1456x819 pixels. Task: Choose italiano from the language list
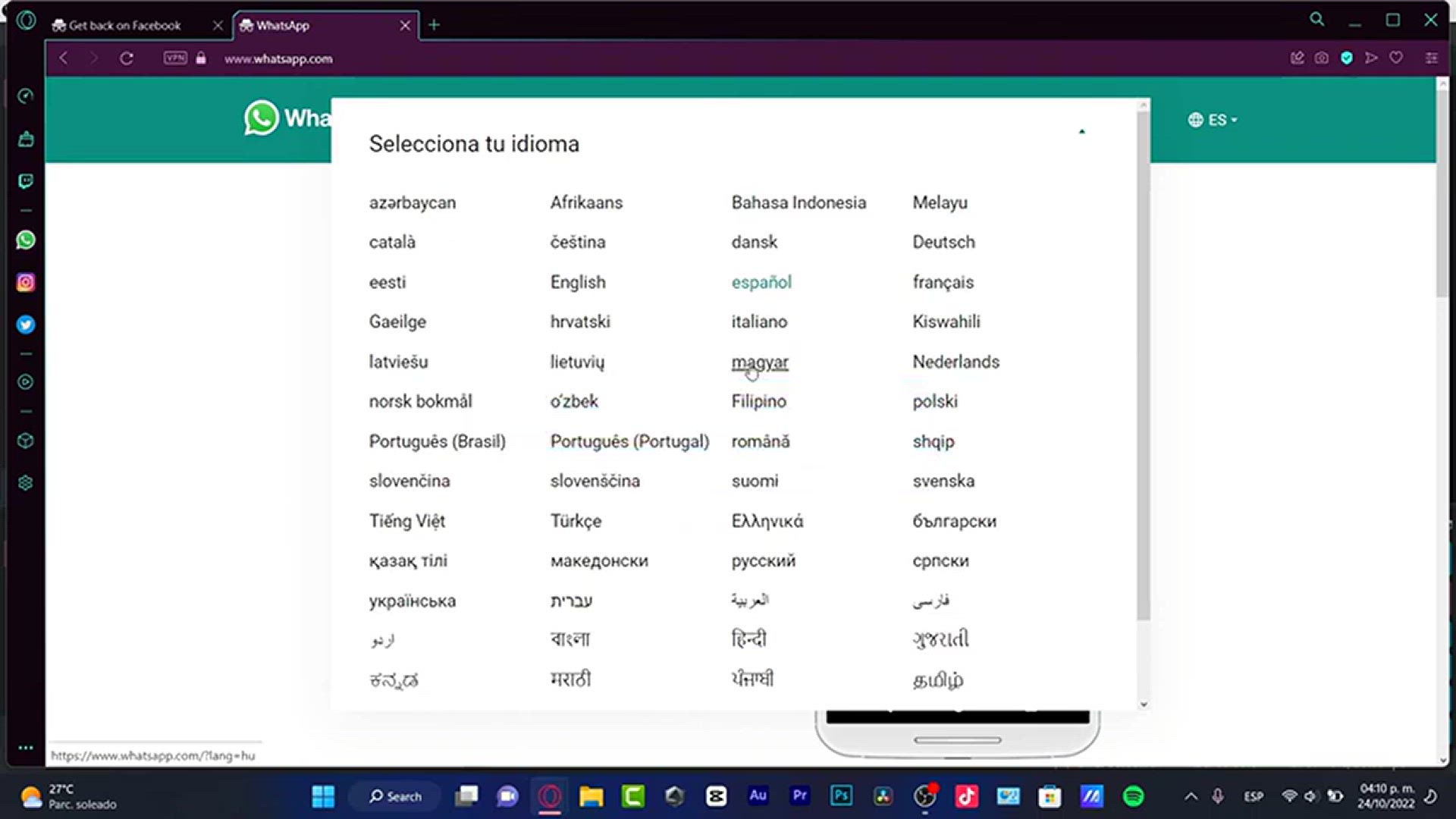(759, 322)
